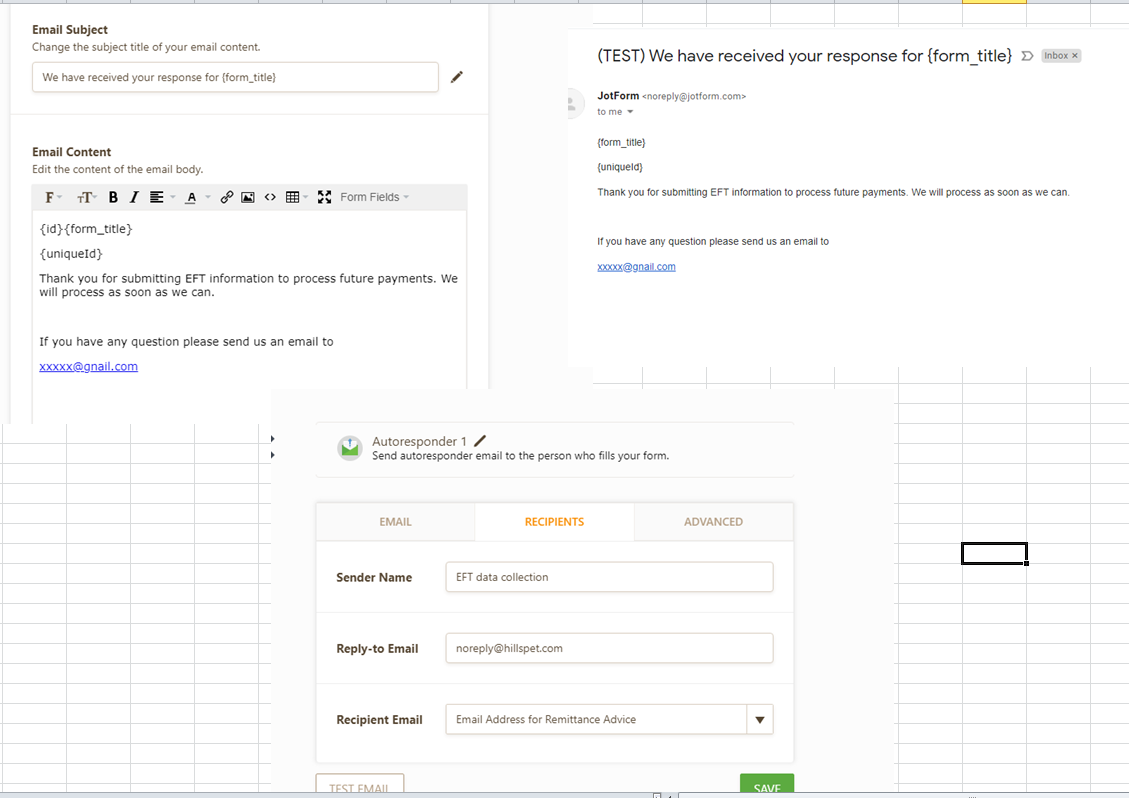1129x798 pixels.
Task: Click the upper small arrow left of Autoresponder panel
Action: 272,439
